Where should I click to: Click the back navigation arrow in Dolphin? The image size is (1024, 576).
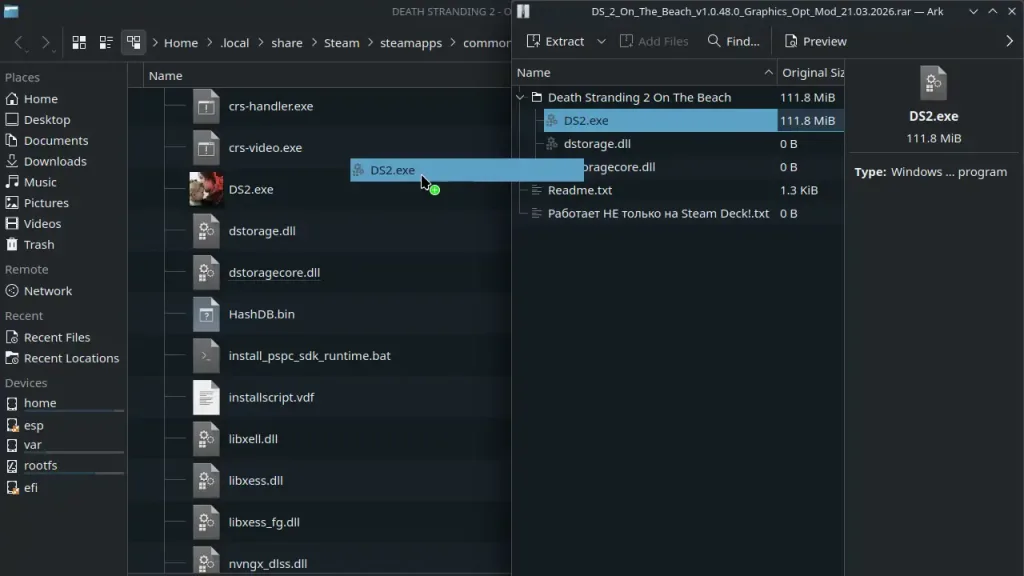(x=17, y=42)
